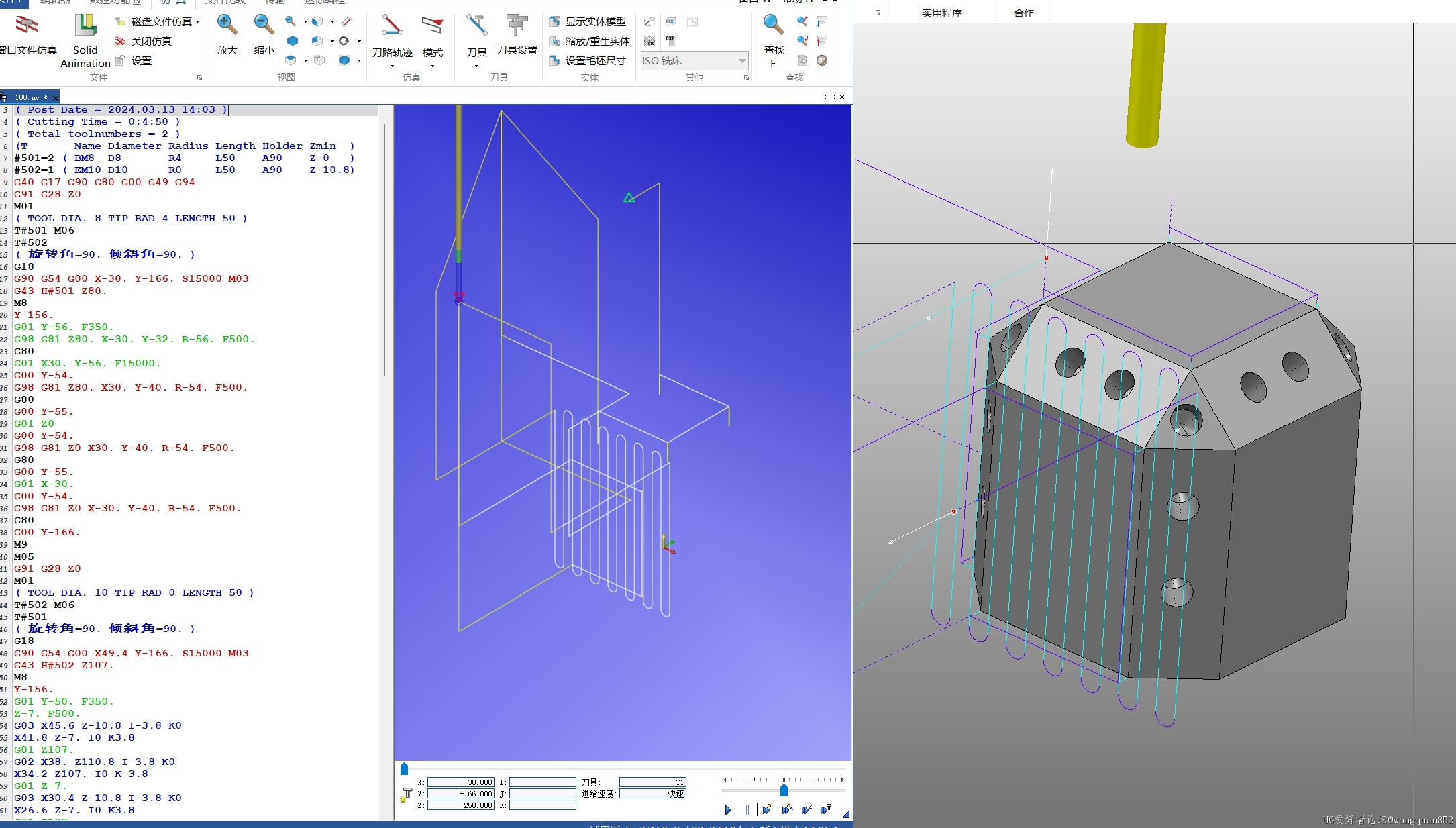The width and height of the screenshot is (1456, 828).
Task: Open the 合作 tab in right window
Action: tap(1023, 13)
